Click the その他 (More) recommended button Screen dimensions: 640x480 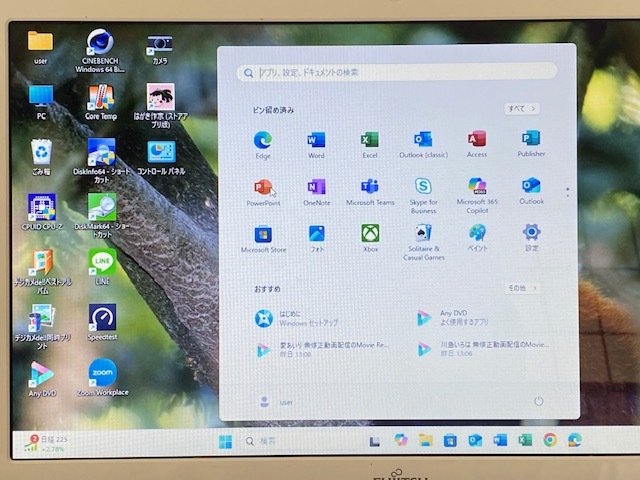[x=522, y=288]
